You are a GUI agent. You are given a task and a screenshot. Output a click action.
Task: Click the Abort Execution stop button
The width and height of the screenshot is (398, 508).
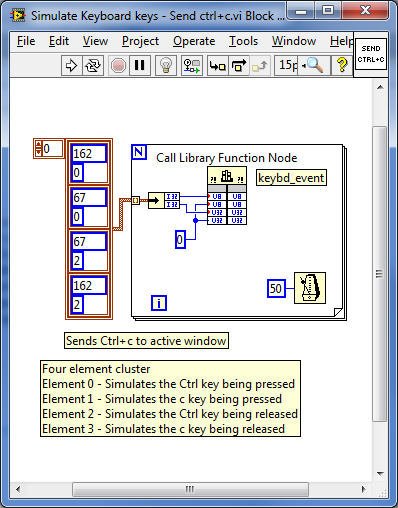[x=118, y=65]
